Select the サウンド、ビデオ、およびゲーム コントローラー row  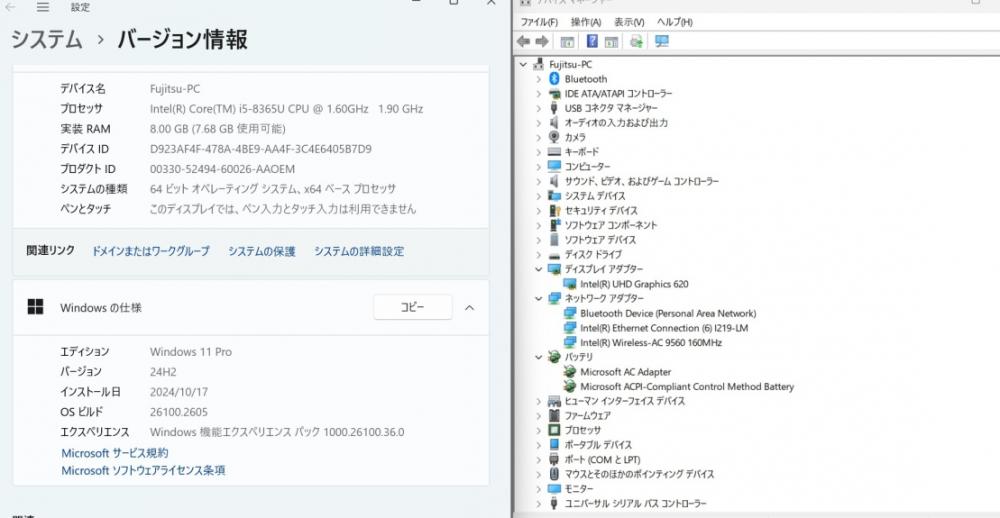pos(642,181)
